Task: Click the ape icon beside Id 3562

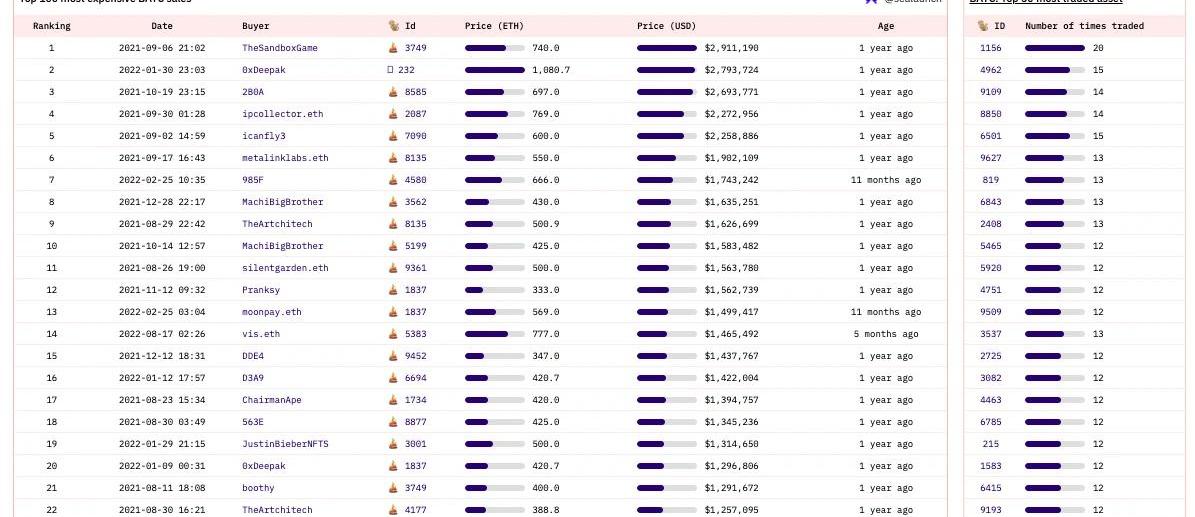Action: (393, 203)
